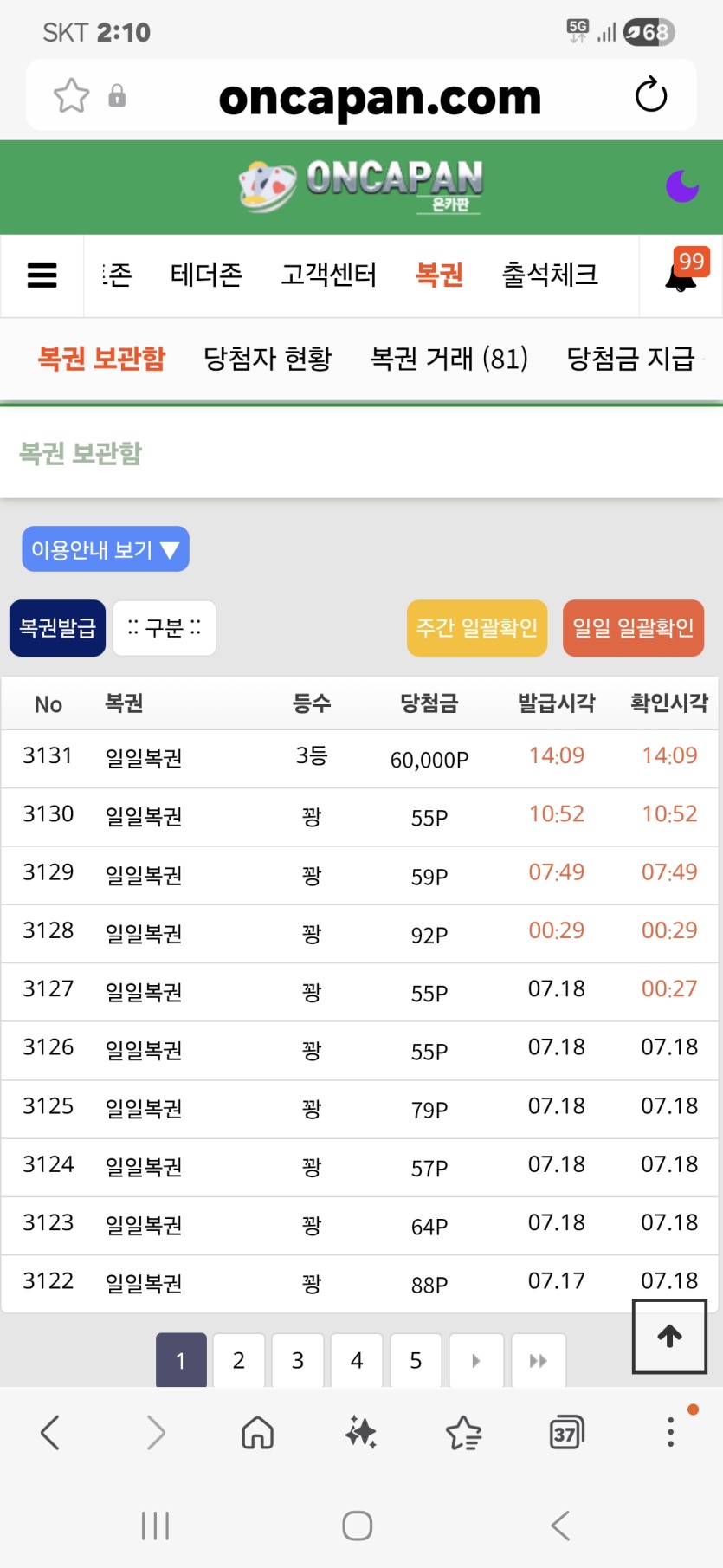Click 07.17 issue date in row 3122
Image resolution: width=723 pixels, height=1568 pixels.
(557, 1281)
